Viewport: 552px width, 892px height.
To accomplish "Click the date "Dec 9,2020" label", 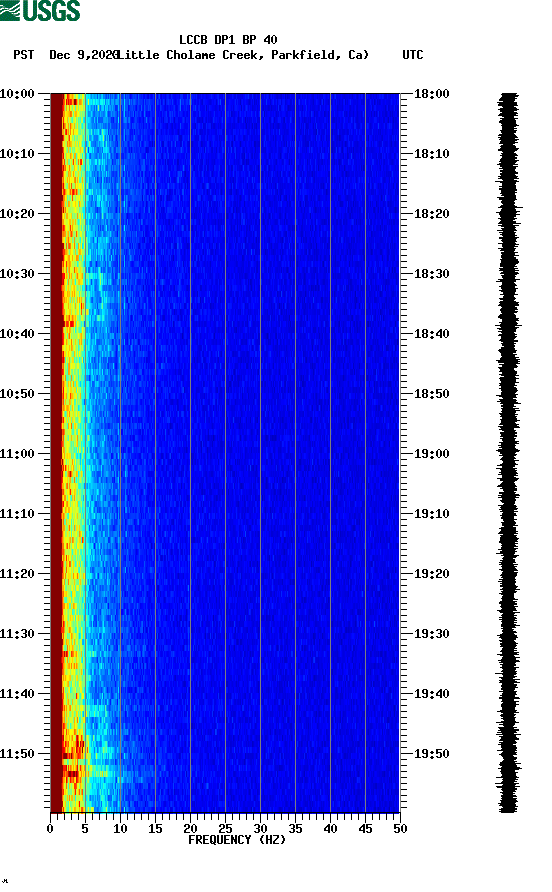I will click(83, 55).
